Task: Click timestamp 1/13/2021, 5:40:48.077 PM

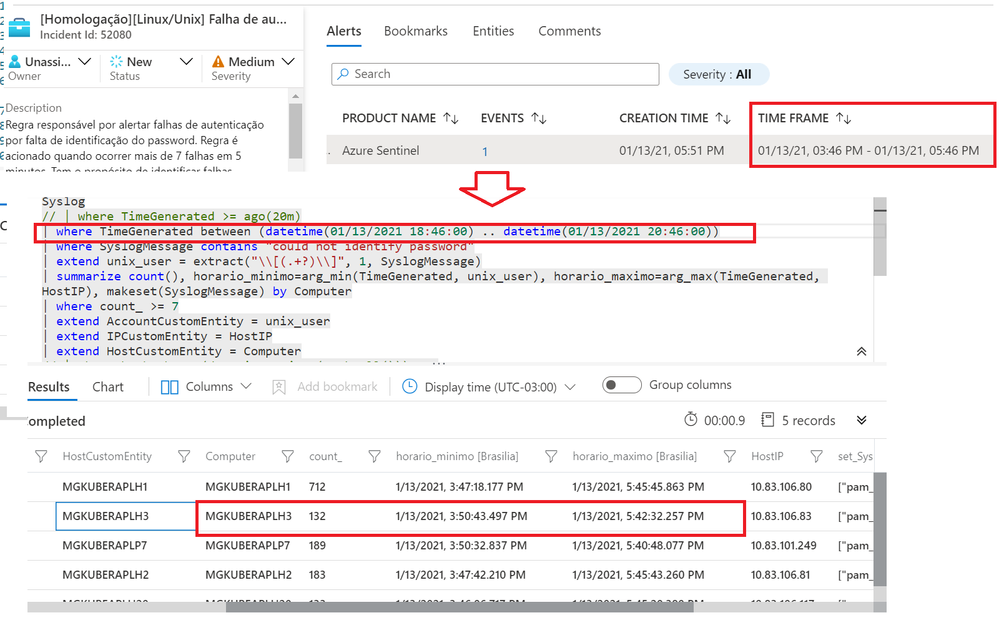Action: 638,545
